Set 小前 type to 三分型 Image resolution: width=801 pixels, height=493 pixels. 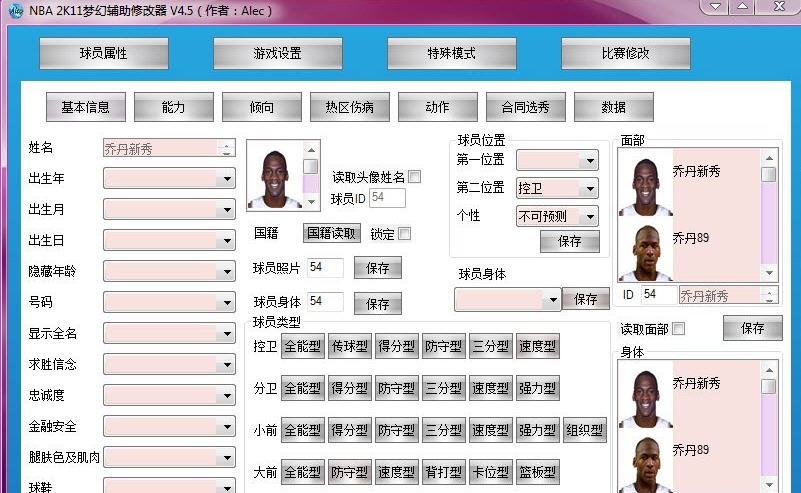[444, 431]
